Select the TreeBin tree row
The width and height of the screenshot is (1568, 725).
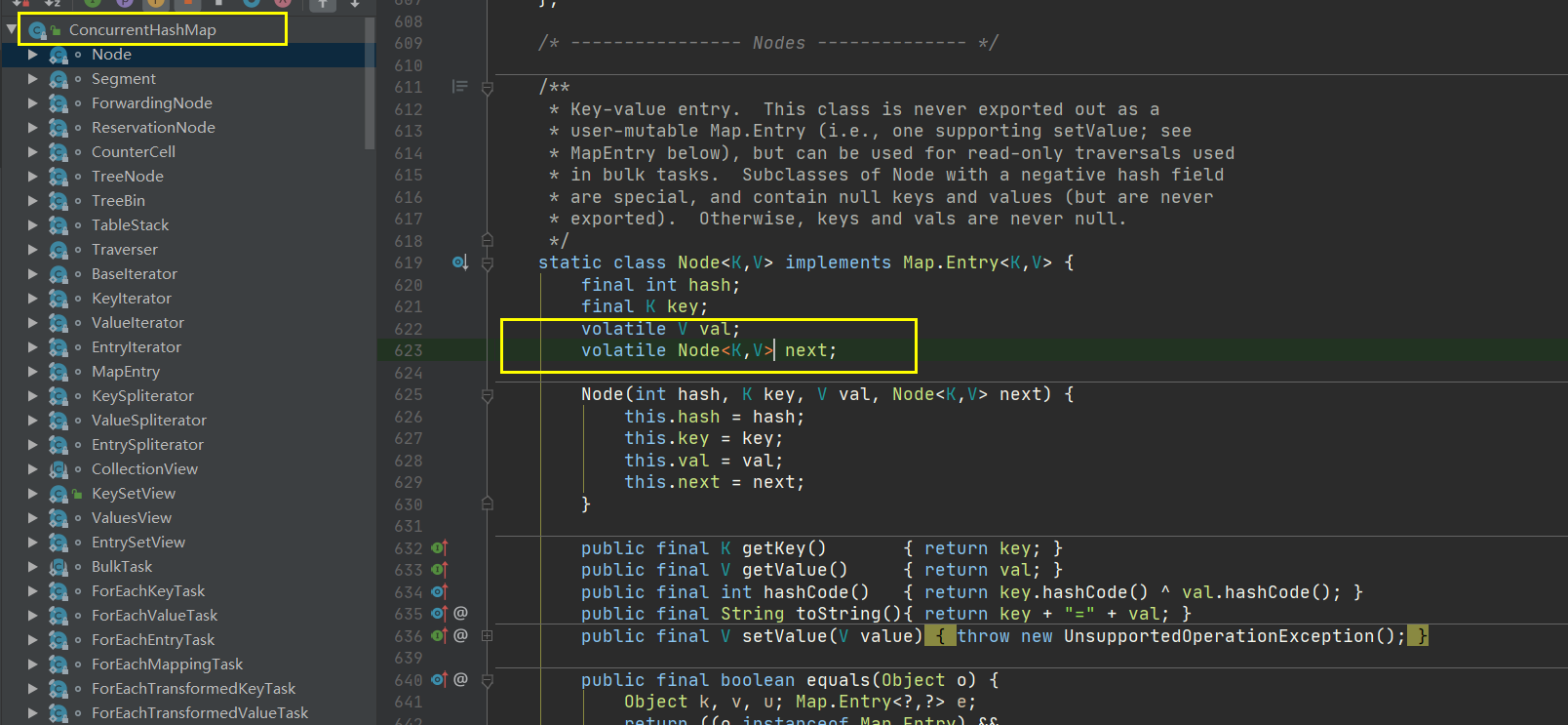point(118,201)
